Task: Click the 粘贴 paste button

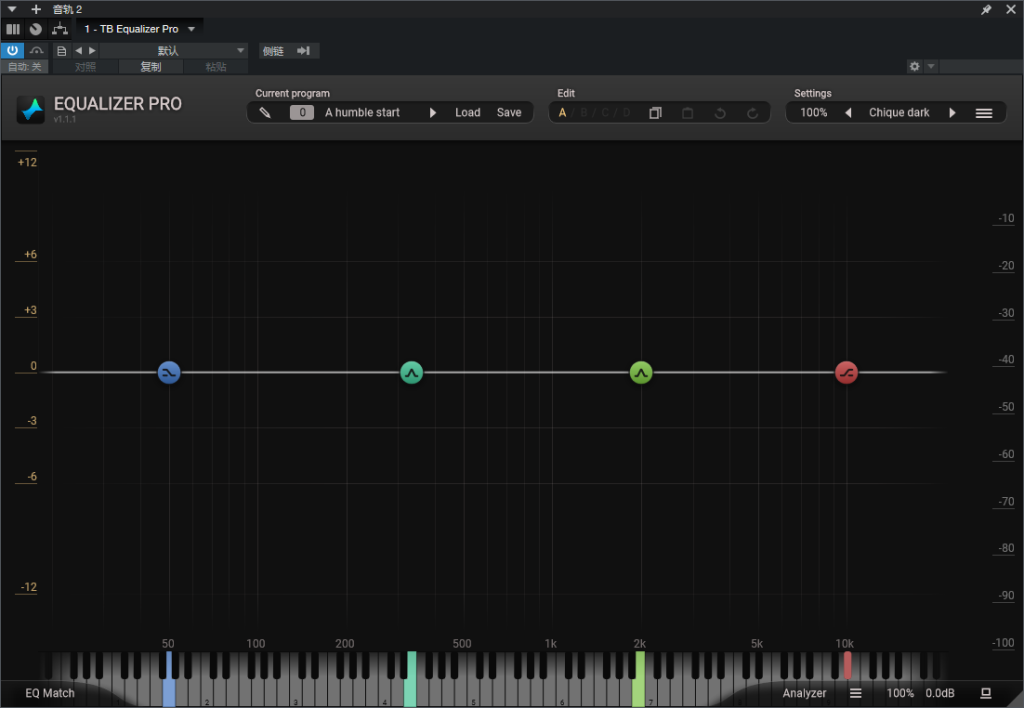Action: [x=216, y=67]
